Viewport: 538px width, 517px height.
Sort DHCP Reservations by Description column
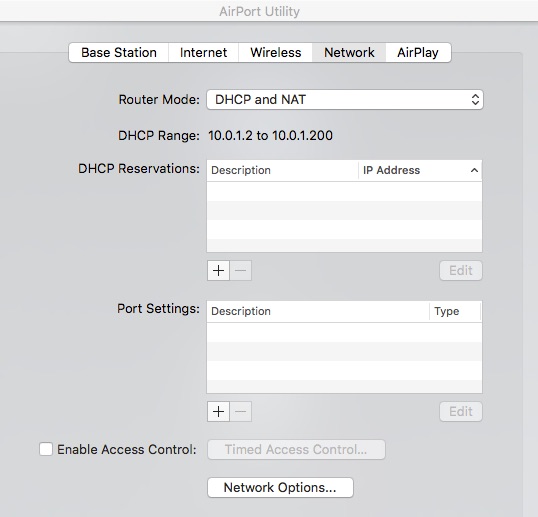(x=283, y=170)
